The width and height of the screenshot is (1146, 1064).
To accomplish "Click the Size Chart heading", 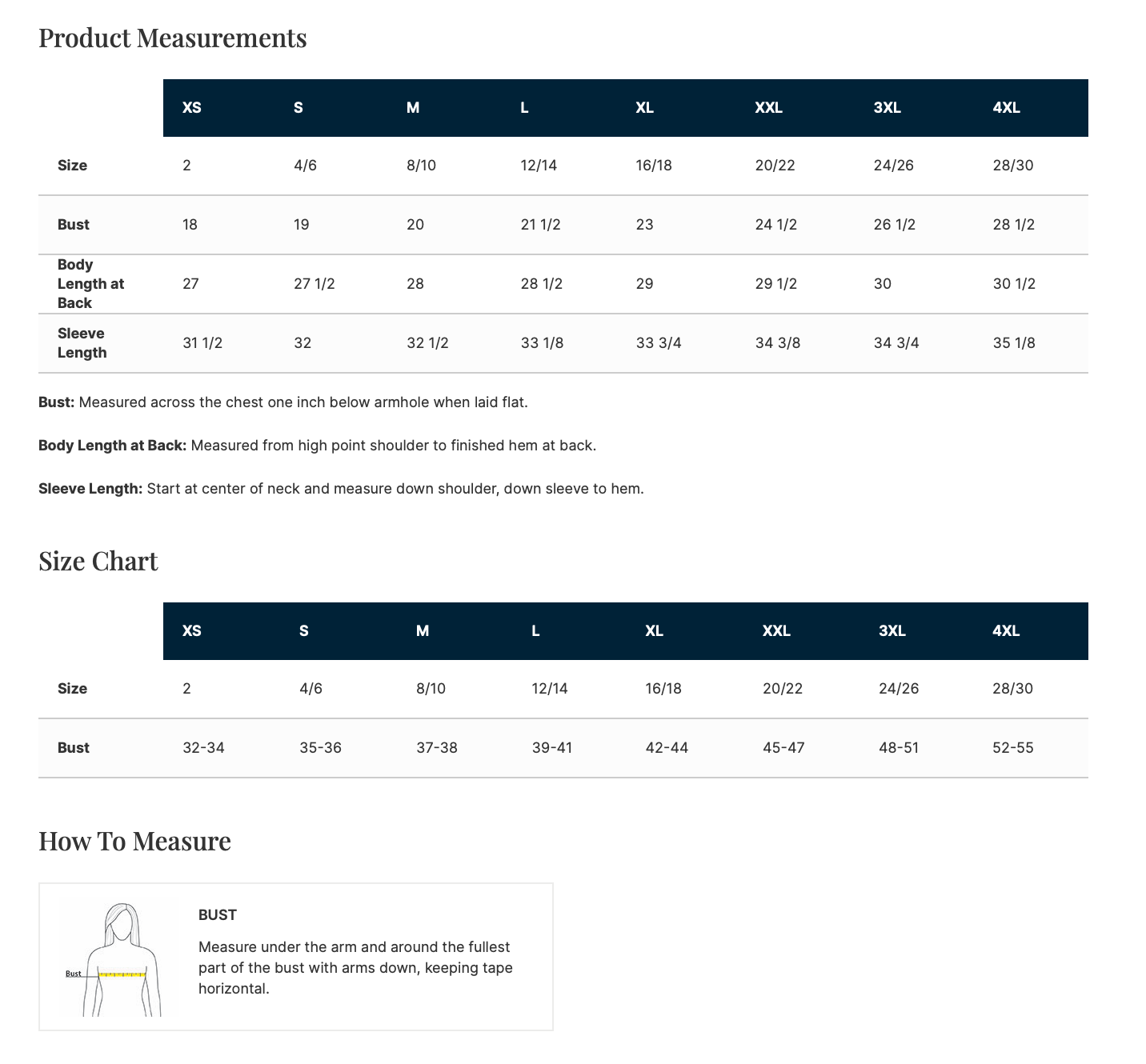I will [98, 561].
